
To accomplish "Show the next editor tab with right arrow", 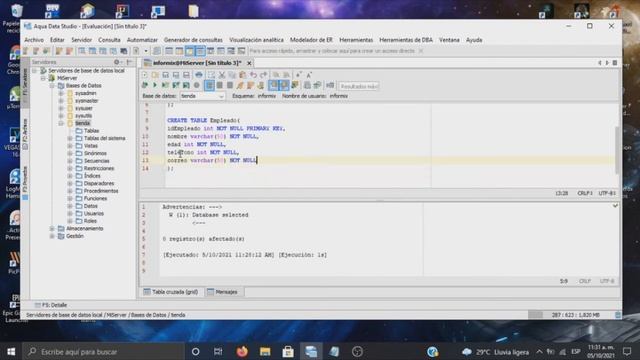I will click(607, 63).
